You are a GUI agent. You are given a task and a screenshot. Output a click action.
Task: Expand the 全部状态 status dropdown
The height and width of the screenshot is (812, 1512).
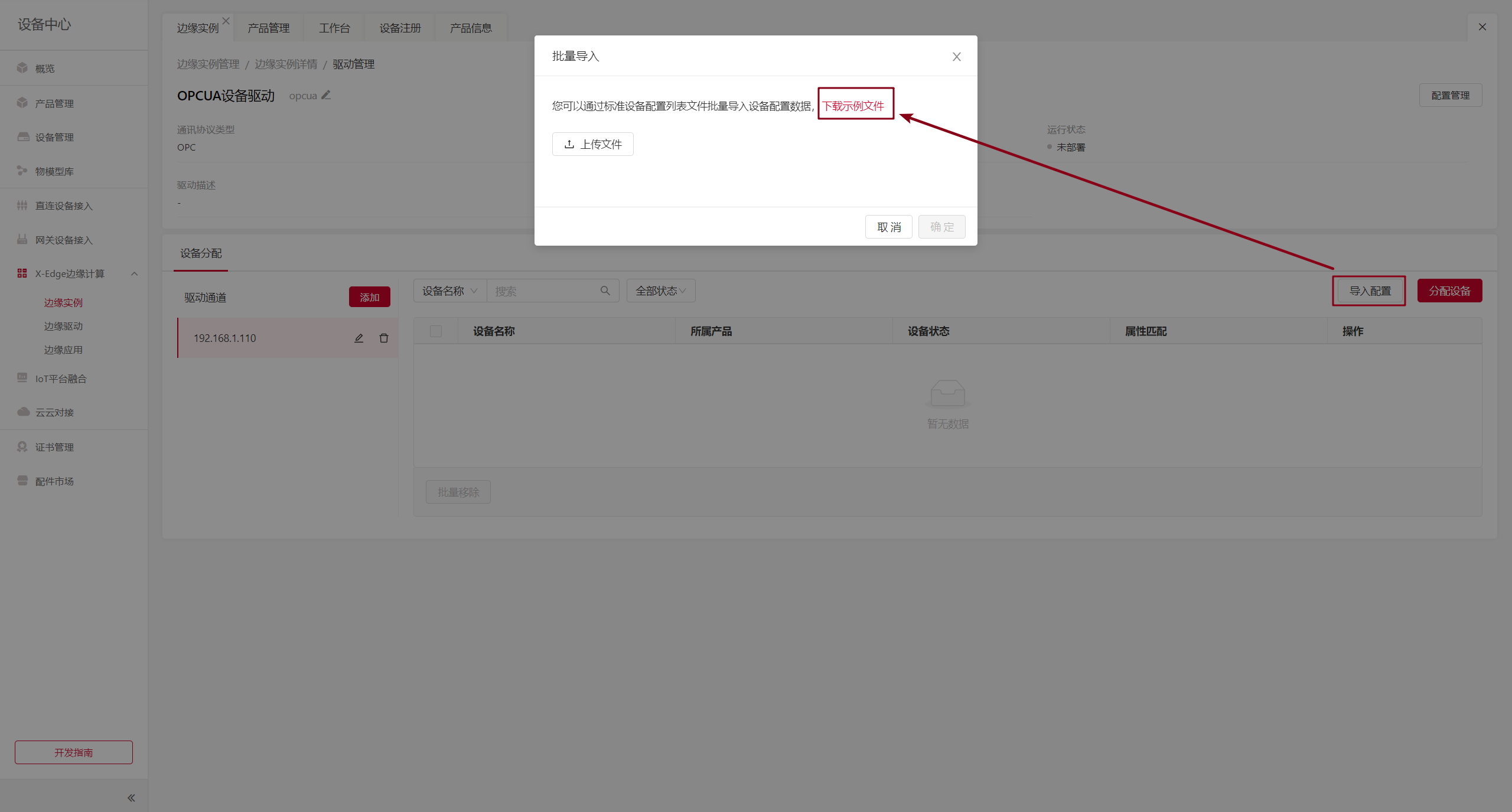tap(660, 291)
